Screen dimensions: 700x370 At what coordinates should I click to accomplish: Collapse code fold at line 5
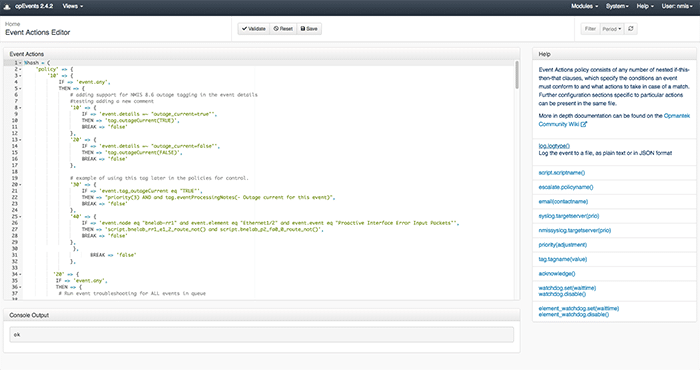[x=20, y=88]
